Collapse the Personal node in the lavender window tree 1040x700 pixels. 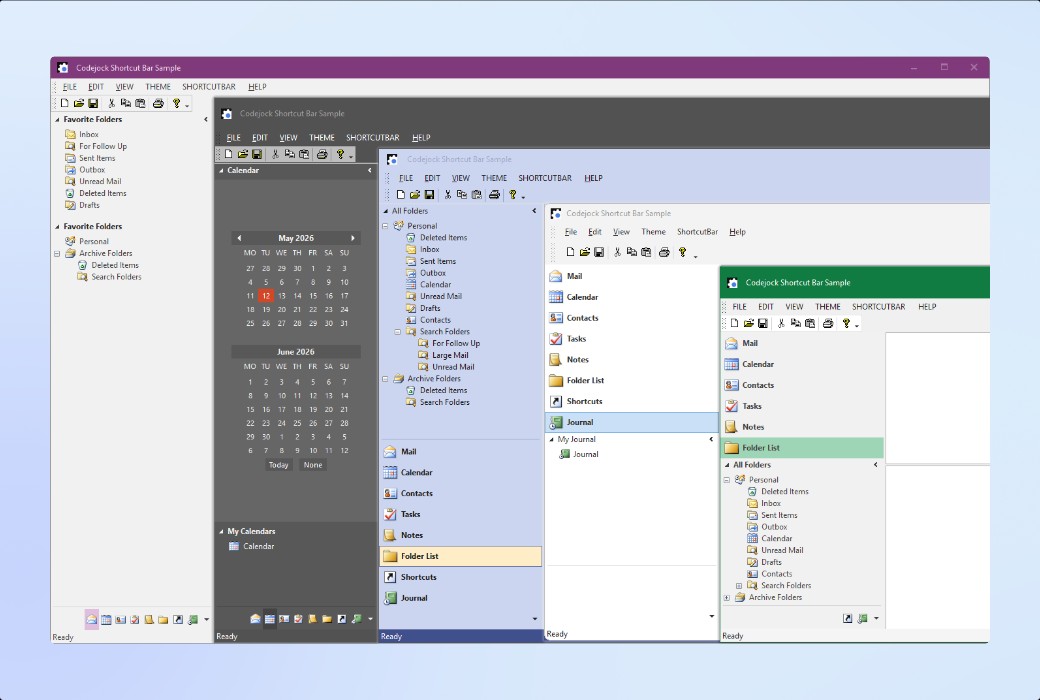coord(385,226)
